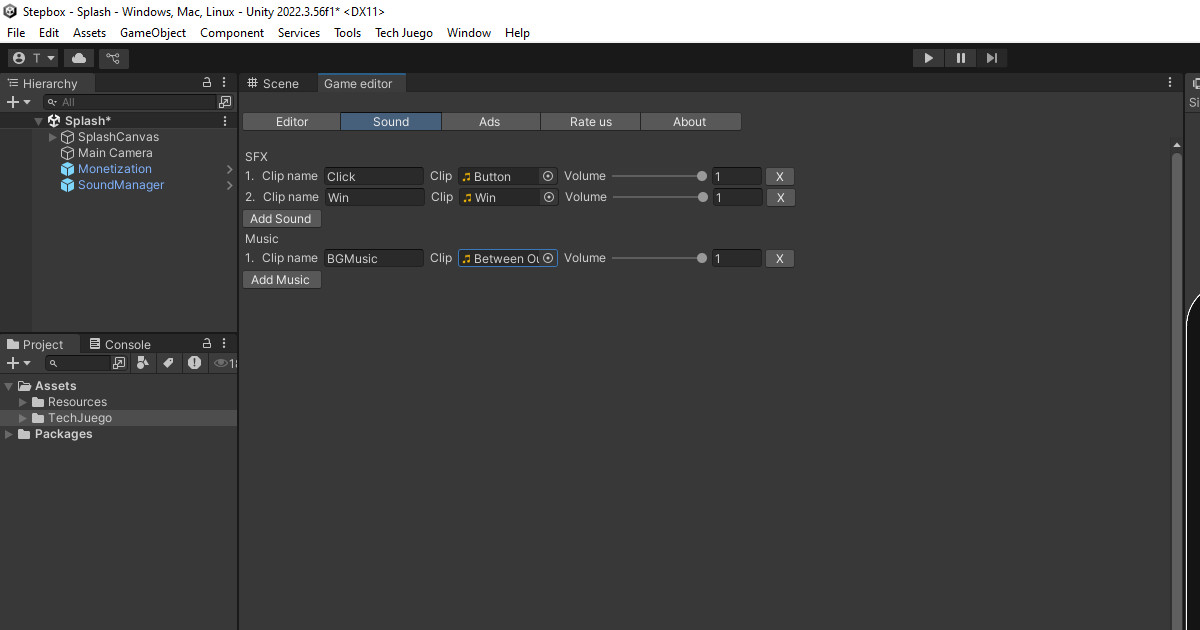Viewport: 1200px width, 630px height.
Task: Toggle the Hierarchy panel lock icon
Action: click(x=207, y=83)
